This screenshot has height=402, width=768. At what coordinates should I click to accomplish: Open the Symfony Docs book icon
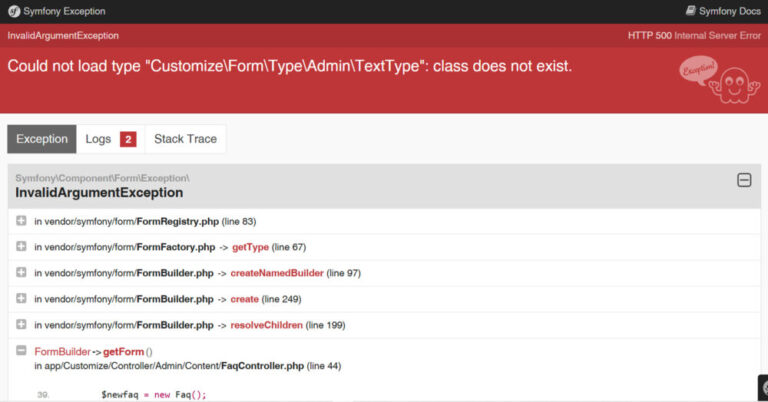tap(690, 11)
